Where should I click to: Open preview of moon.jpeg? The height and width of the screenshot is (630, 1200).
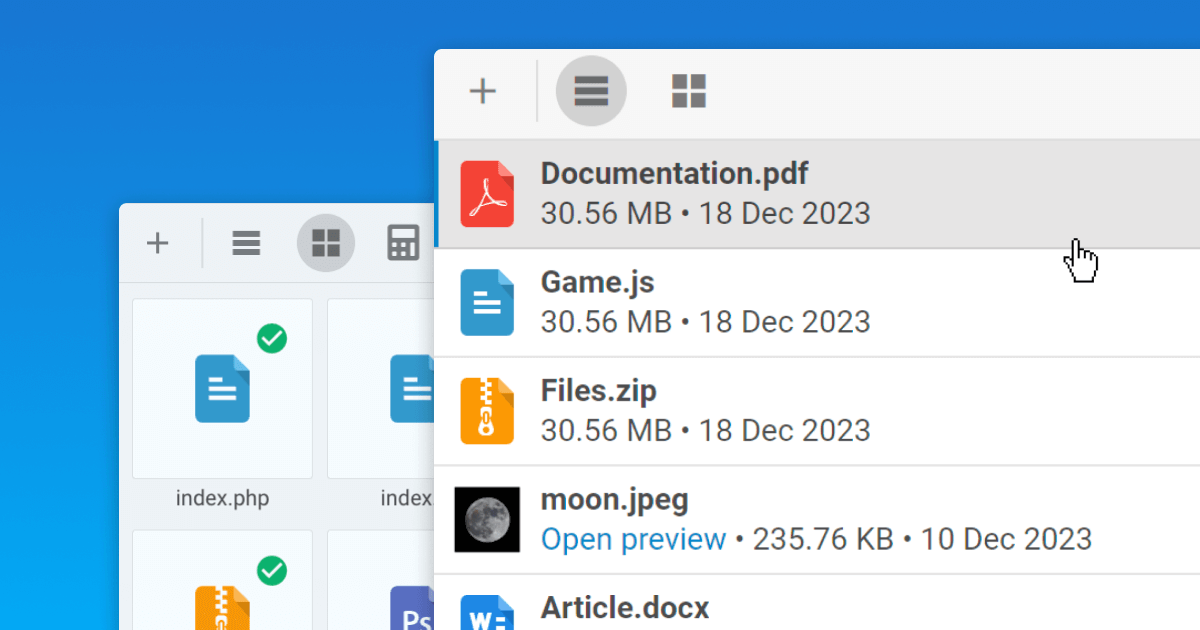coord(633,539)
